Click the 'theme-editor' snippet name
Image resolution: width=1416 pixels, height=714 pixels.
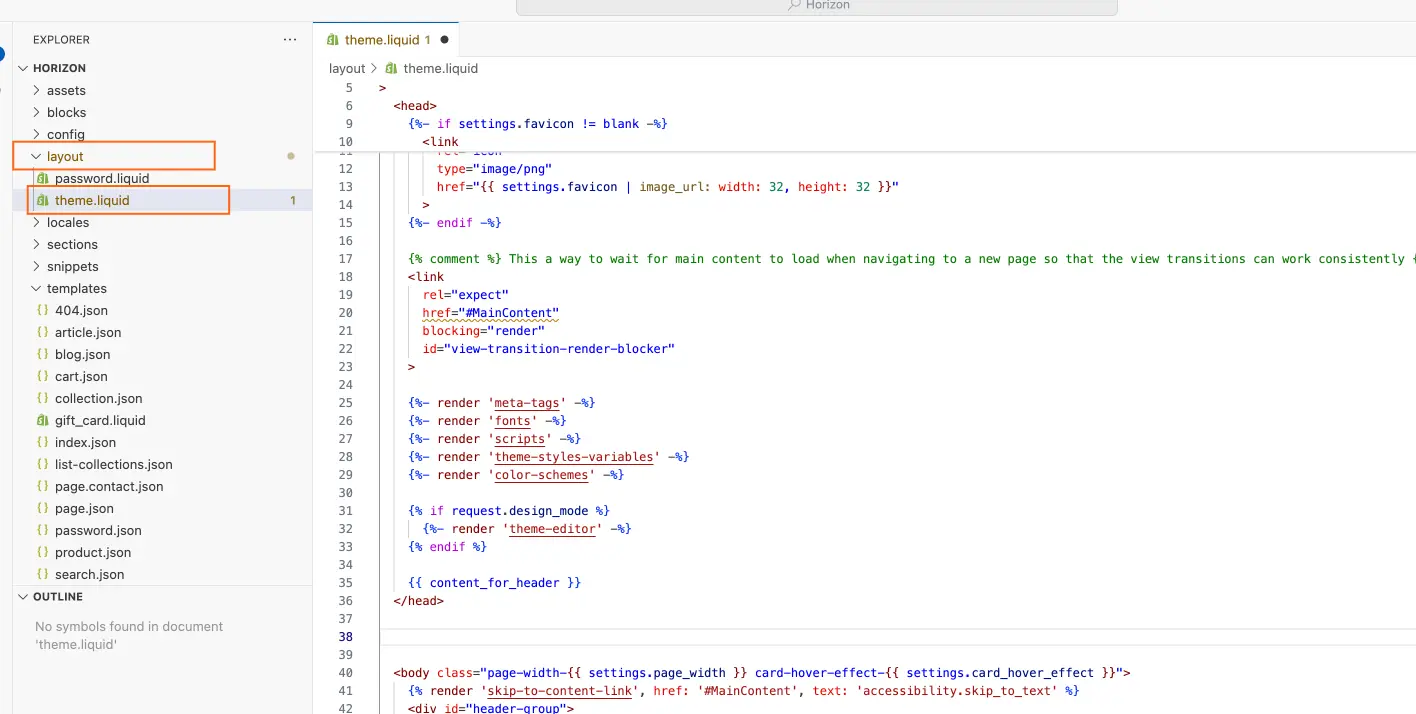(552, 529)
